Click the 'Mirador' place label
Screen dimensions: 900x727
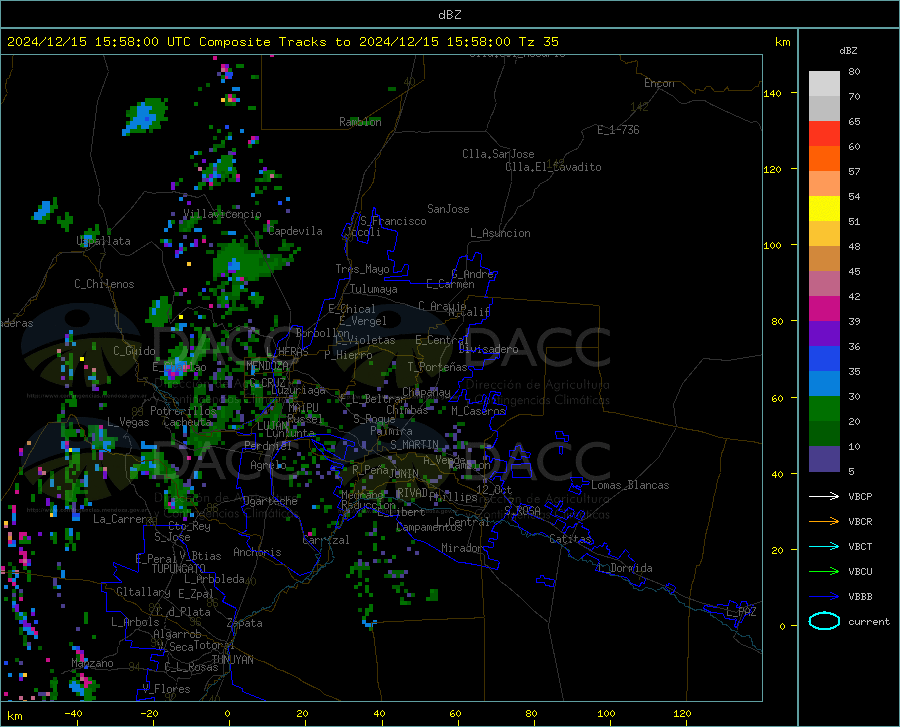coord(462,549)
